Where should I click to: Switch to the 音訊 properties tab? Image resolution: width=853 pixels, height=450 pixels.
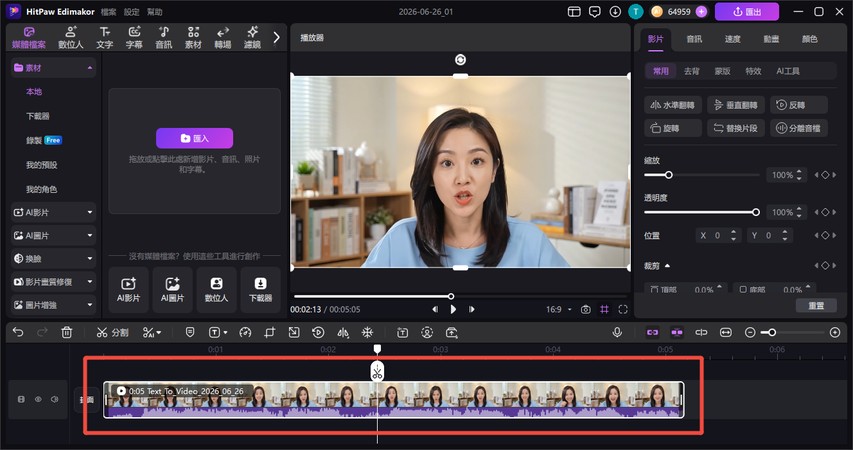coord(694,39)
